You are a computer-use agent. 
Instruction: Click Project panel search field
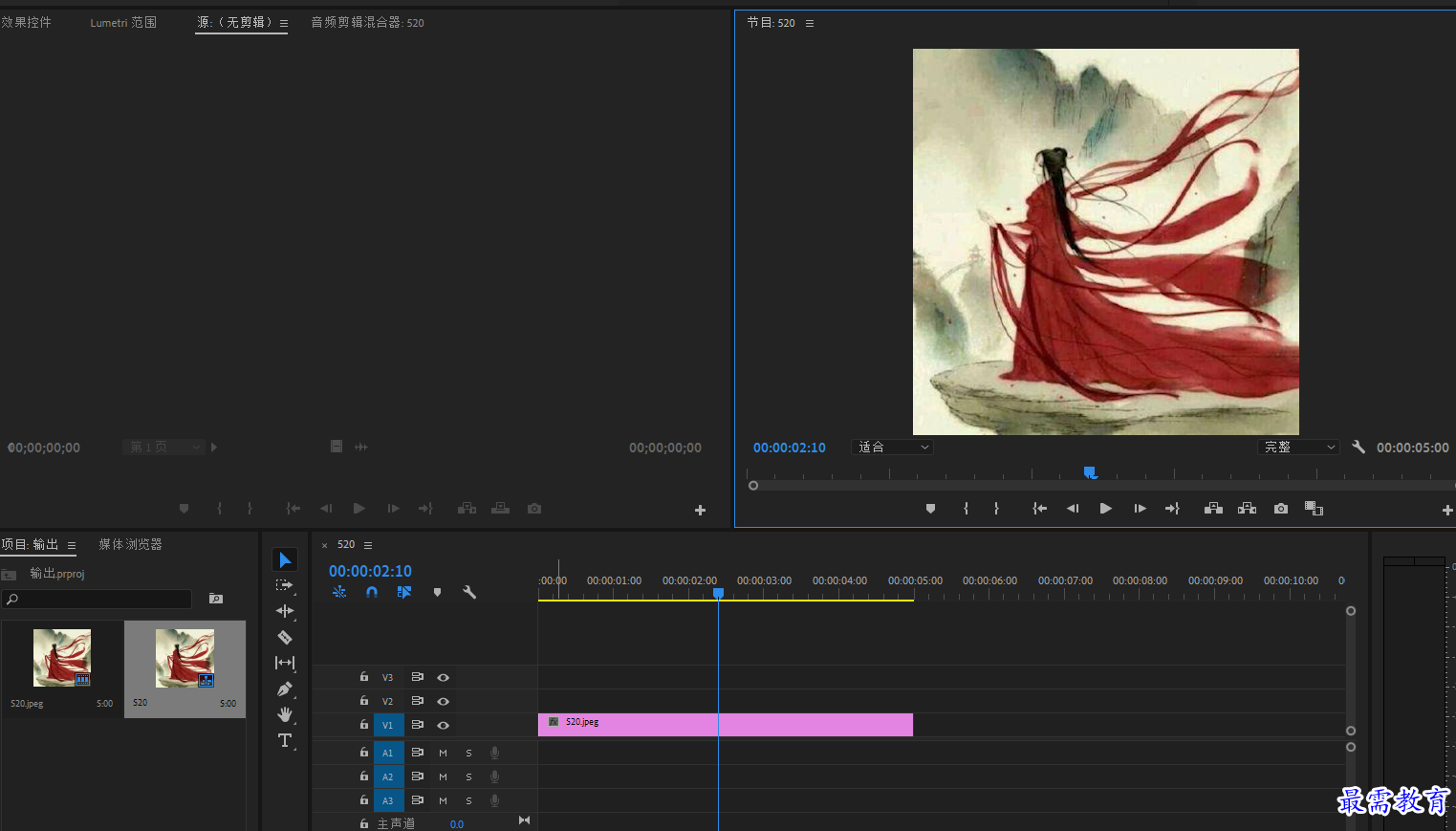point(97,599)
